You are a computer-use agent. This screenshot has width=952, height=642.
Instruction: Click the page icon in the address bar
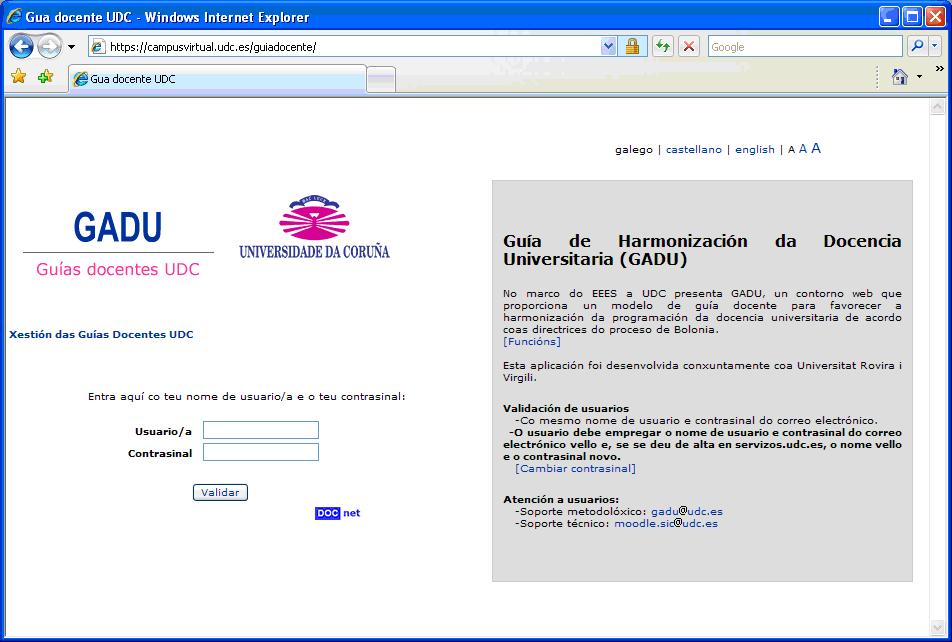tap(98, 47)
